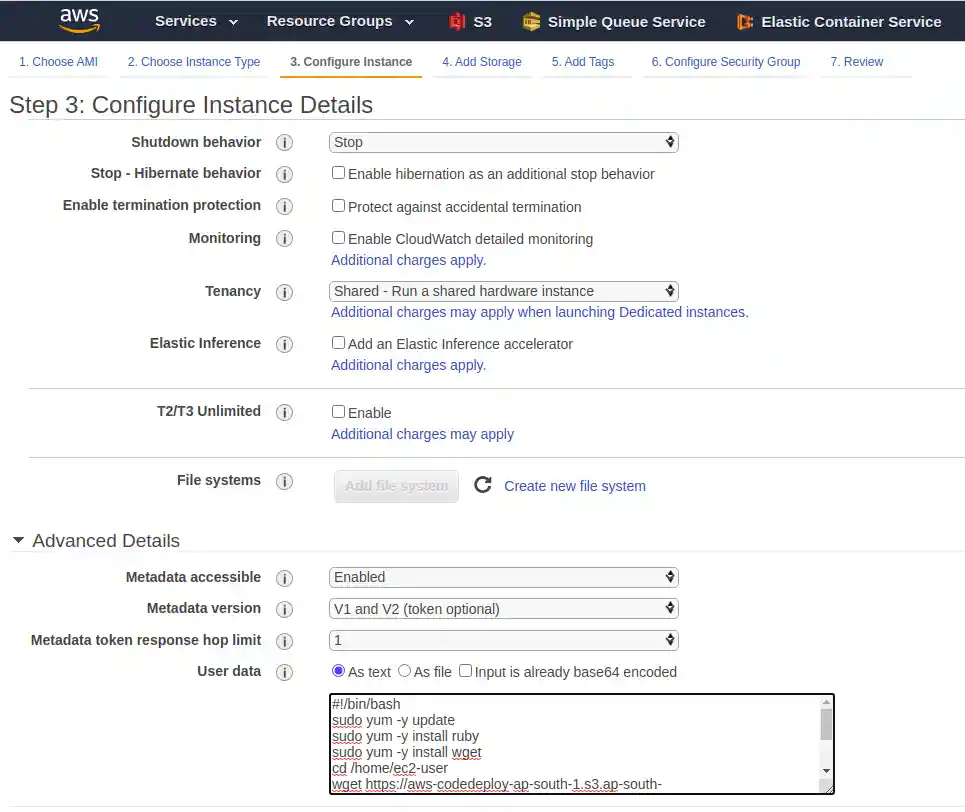The height and width of the screenshot is (812, 965).
Task: Open the Services menu
Action: 196,21
